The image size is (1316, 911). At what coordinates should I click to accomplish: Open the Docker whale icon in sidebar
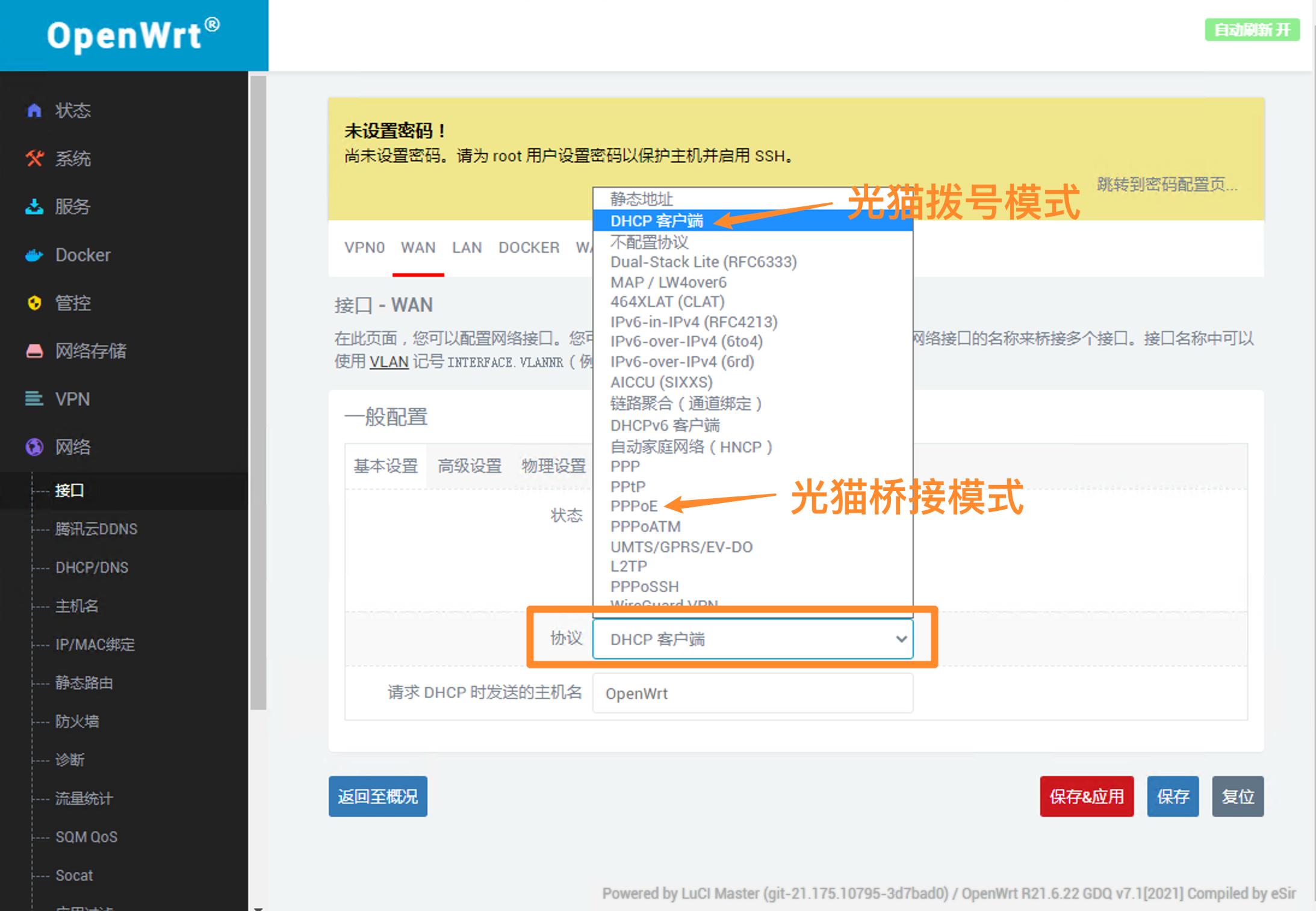coord(34,255)
